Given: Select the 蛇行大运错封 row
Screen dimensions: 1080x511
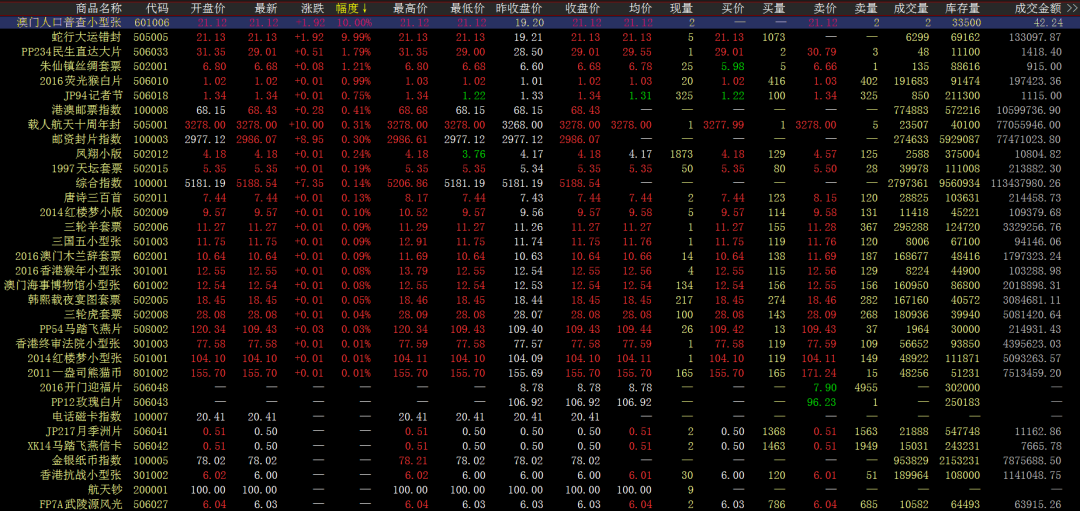Looking at the screenshot, I should pos(540,37).
